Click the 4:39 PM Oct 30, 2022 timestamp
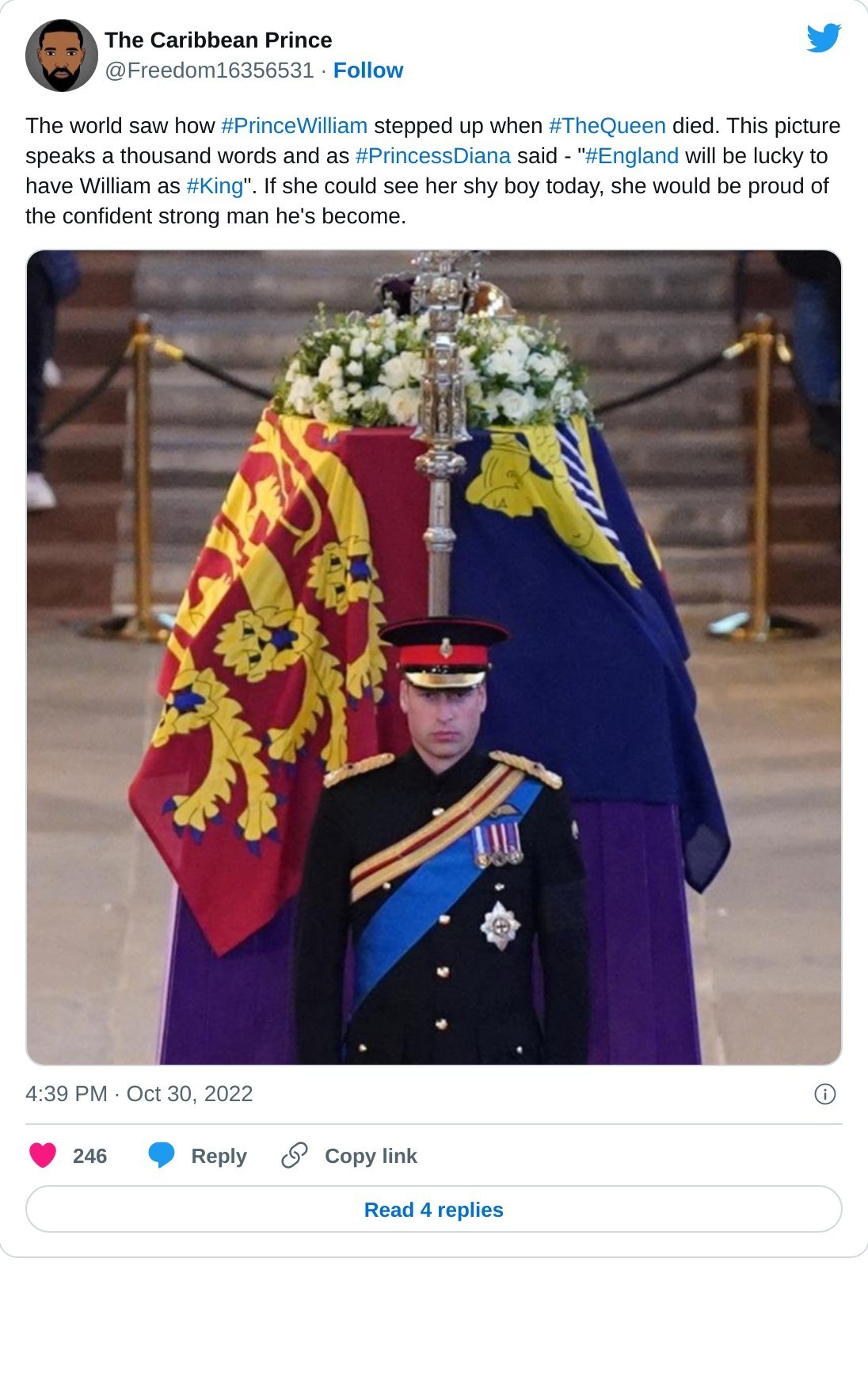The image size is (868, 1380). (x=139, y=1094)
